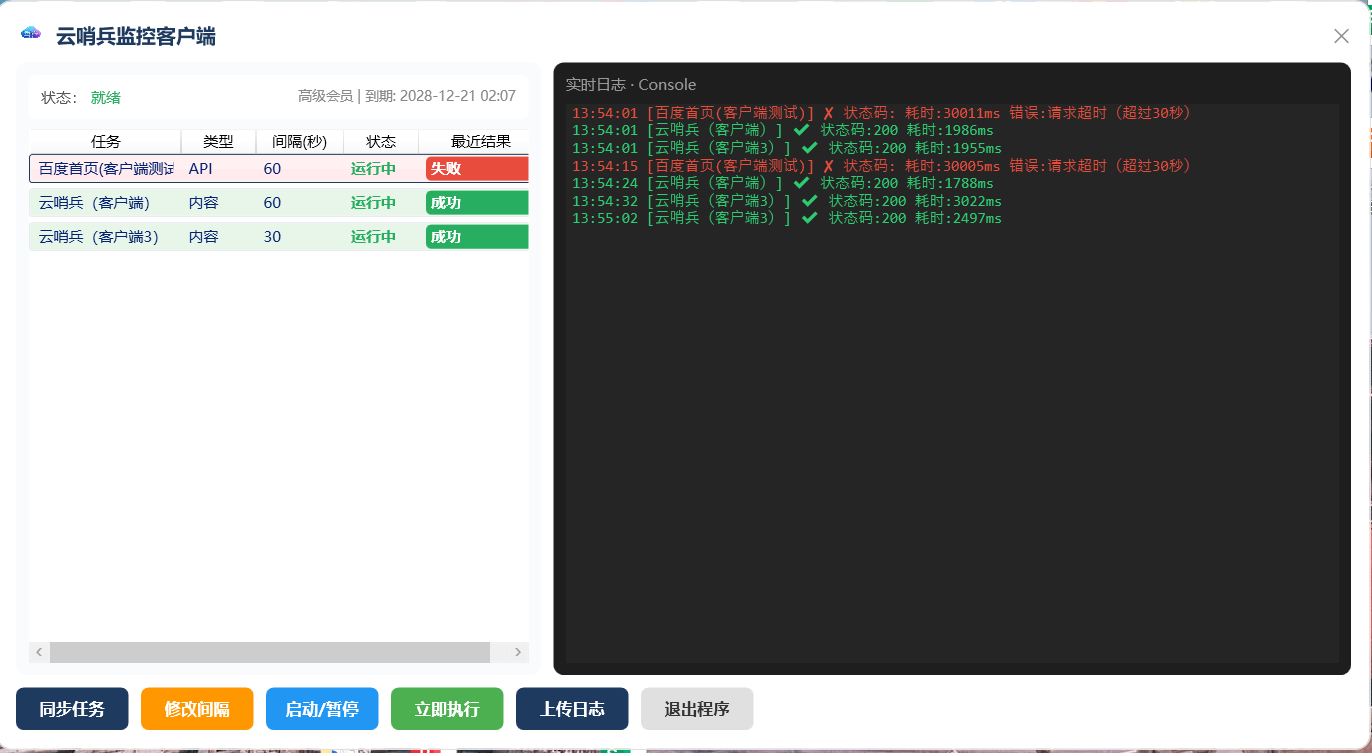This screenshot has height=753, width=1372.
Task: Click log line with 耗时:1955ms
Action: [787, 148]
